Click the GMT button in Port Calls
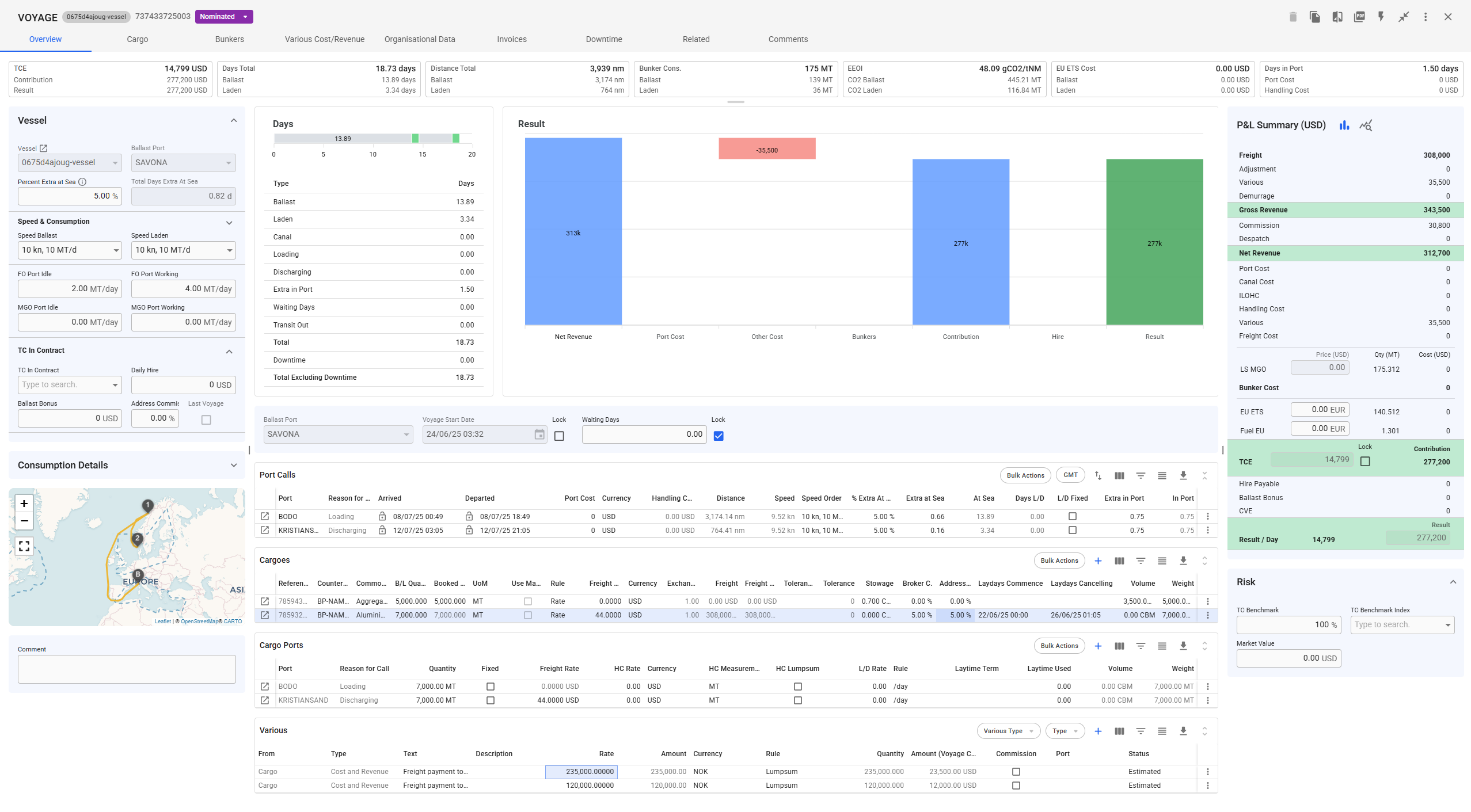This screenshot has height=812, width=1471. pos(1070,475)
